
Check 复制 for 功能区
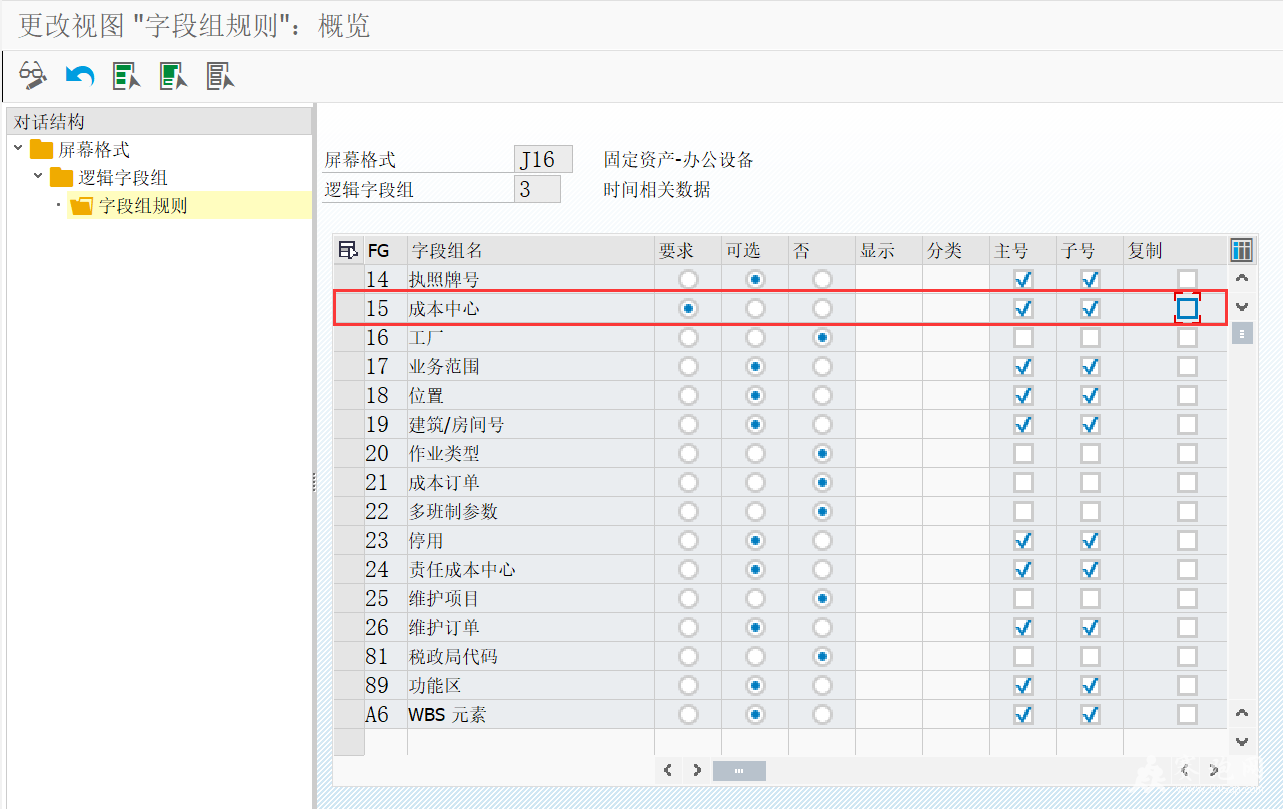(1187, 685)
